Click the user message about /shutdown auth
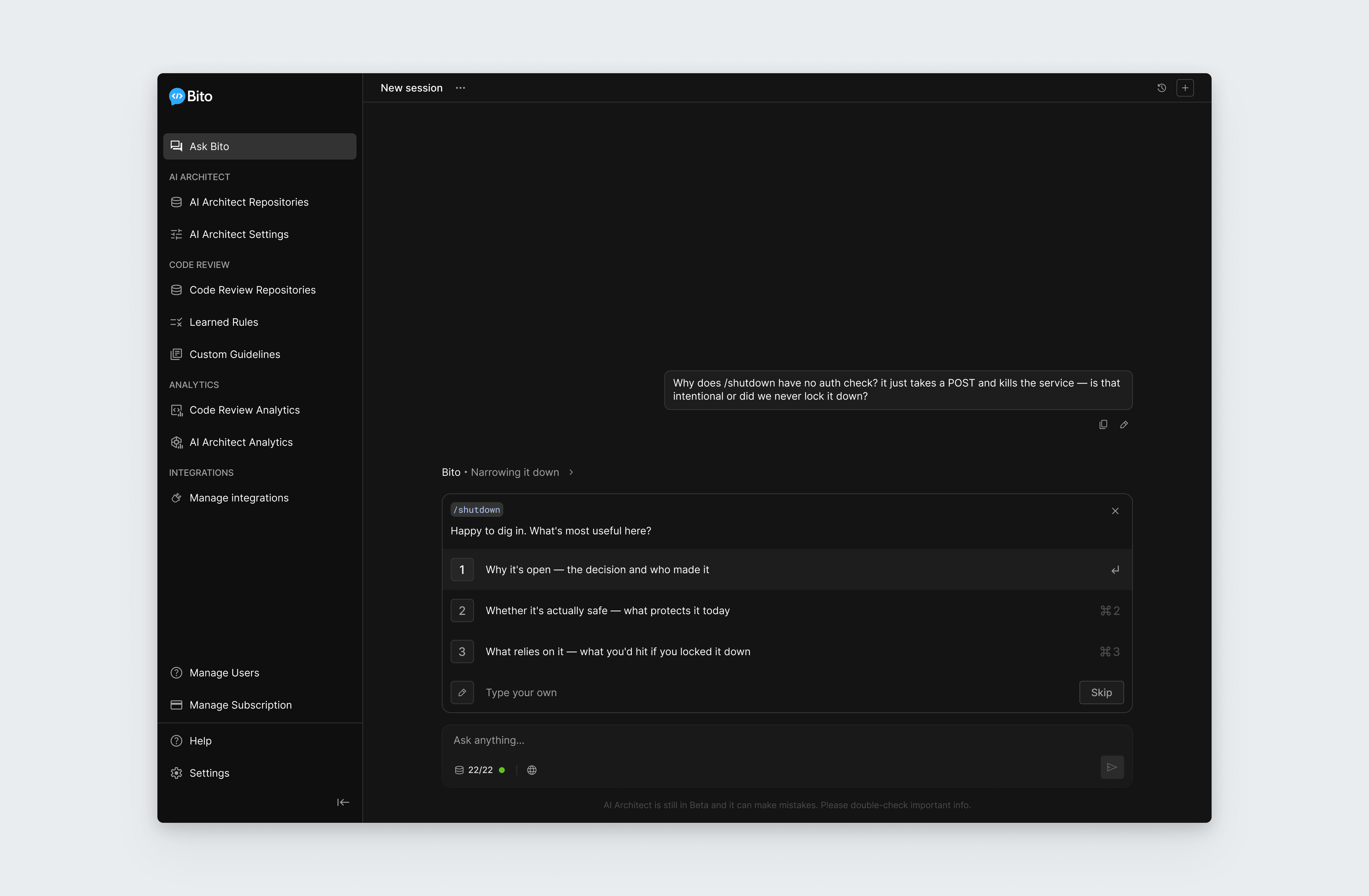The image size is (1369, 896). click(898, 390)
